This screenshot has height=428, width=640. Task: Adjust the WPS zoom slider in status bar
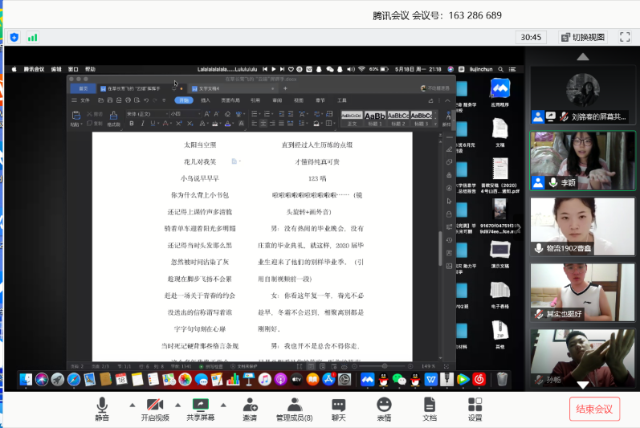384,366
